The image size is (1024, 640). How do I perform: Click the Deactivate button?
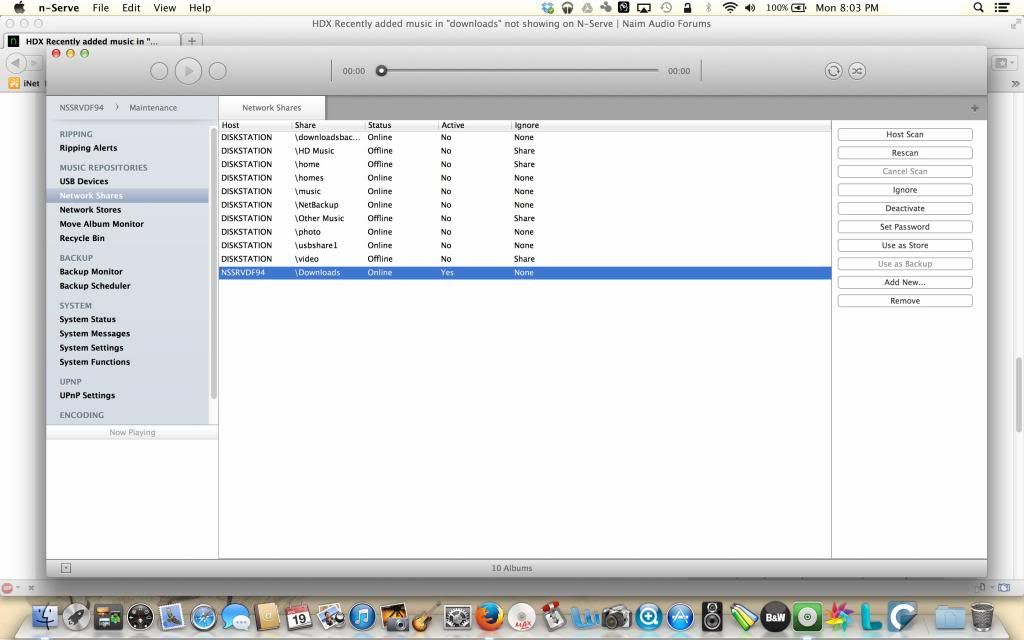pos(904,208)
